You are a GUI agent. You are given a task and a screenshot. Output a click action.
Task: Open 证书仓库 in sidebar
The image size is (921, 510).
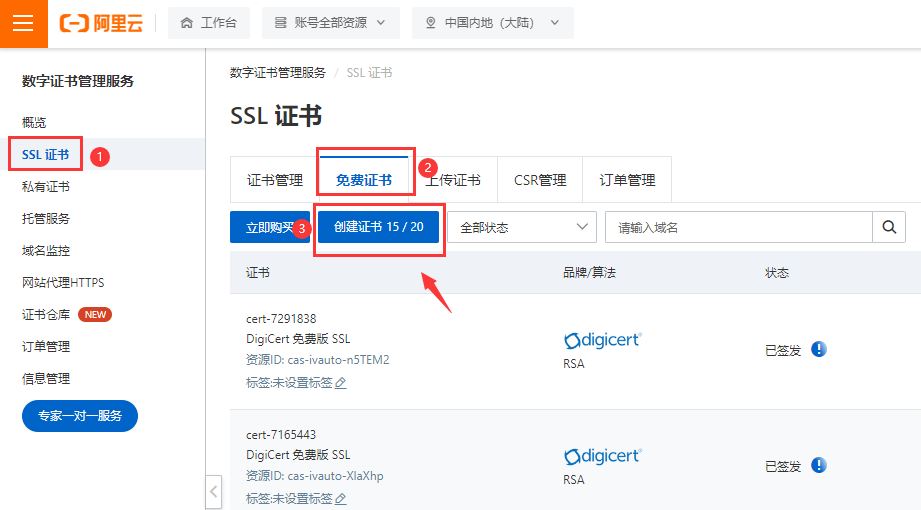point(46,314)
